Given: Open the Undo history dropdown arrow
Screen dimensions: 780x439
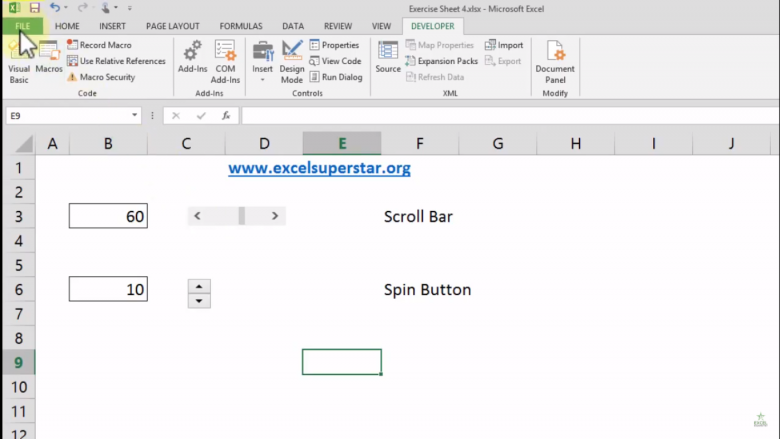Looking at the screenshot, I should tap(67, 8).
